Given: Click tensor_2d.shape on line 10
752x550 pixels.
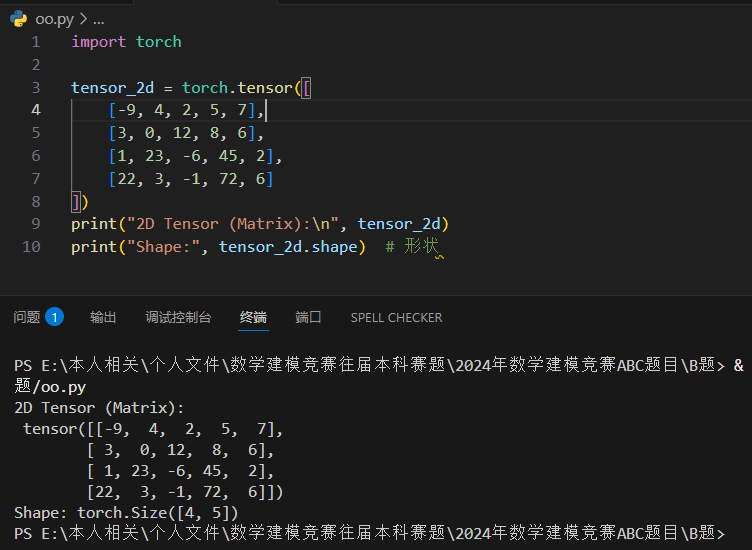Looking at the screenshot, I should coord(288,247).
